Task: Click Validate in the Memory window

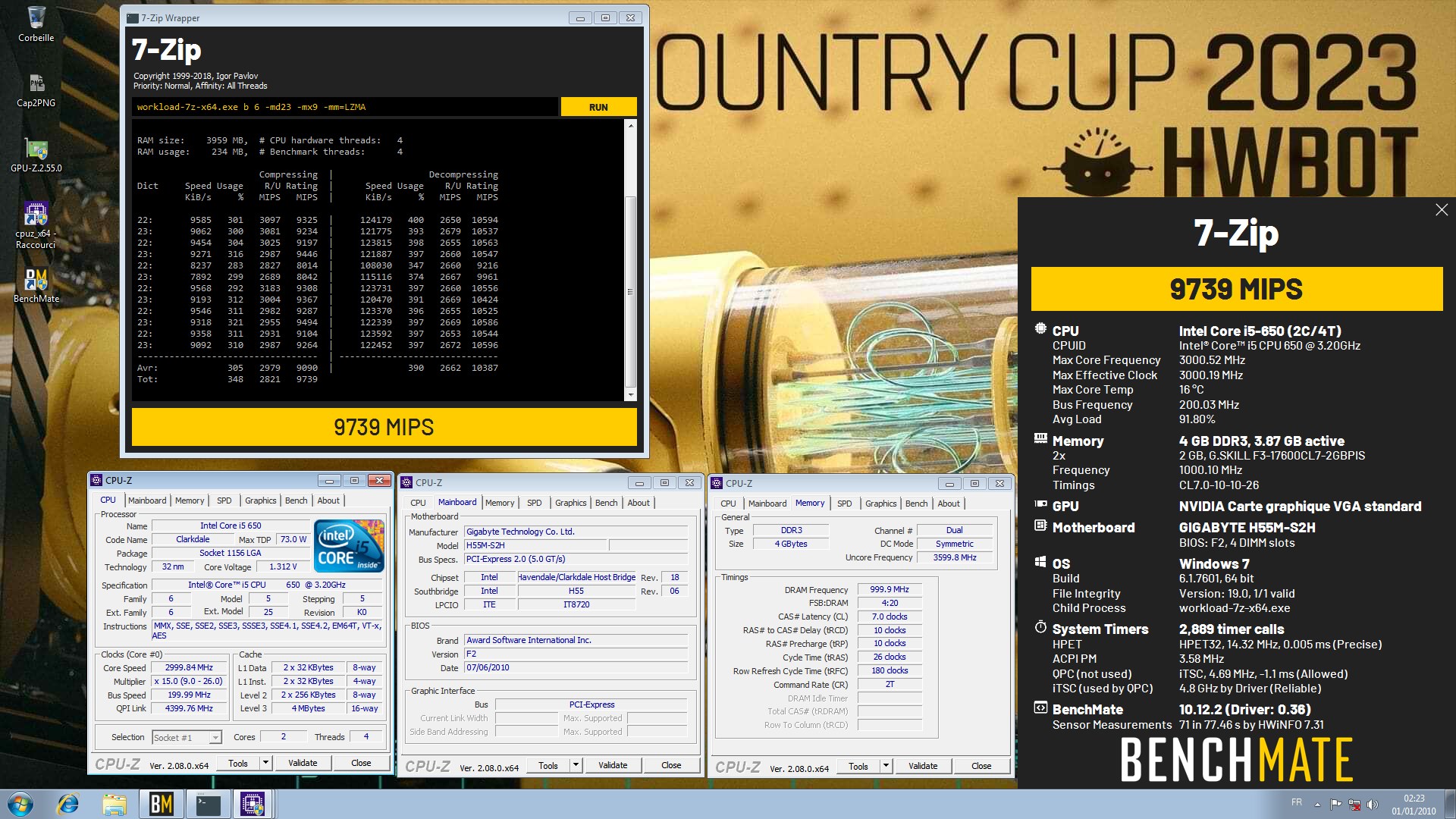Action: click(923, 766)
